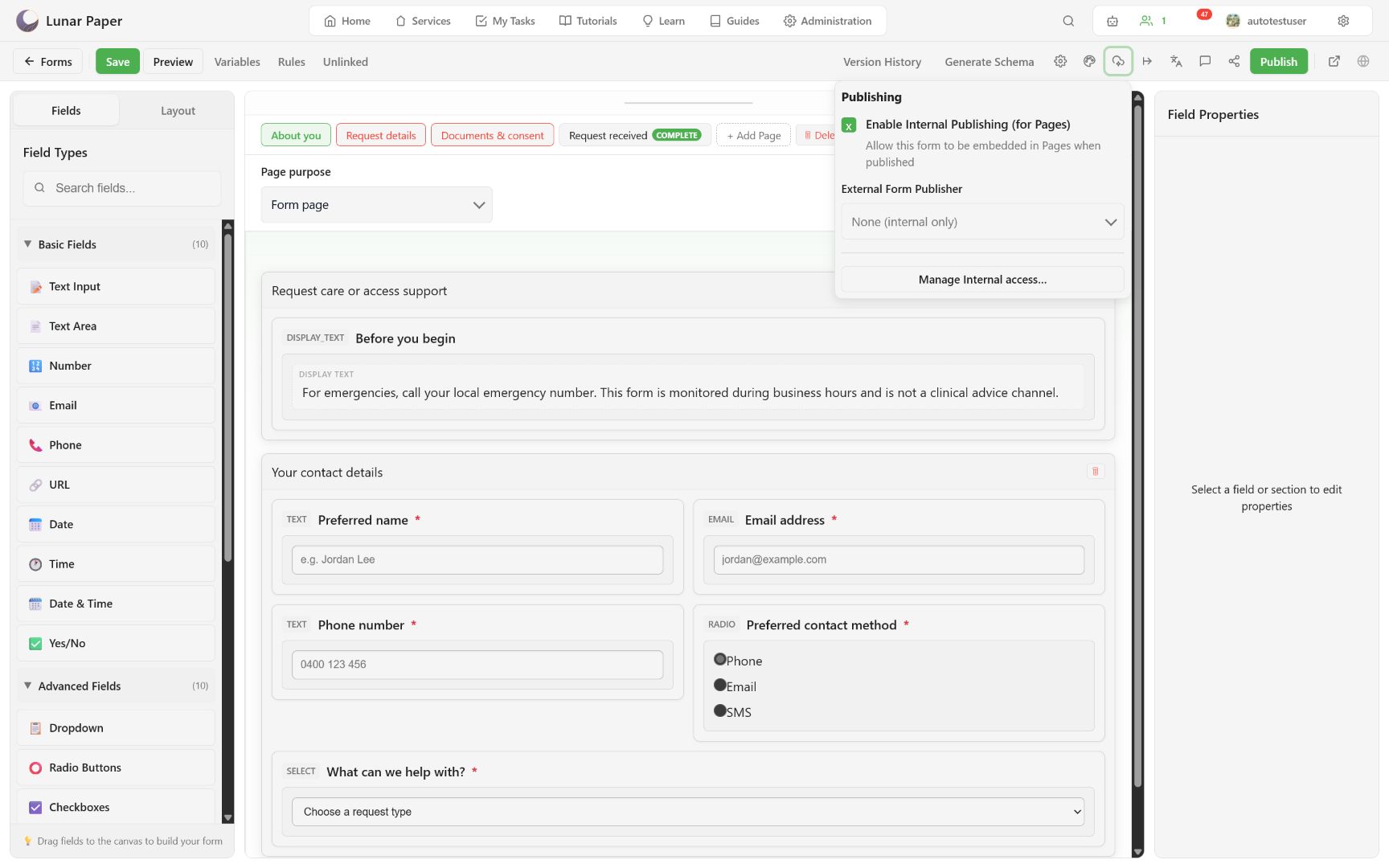Open the Request details page tab

point(381,135)
